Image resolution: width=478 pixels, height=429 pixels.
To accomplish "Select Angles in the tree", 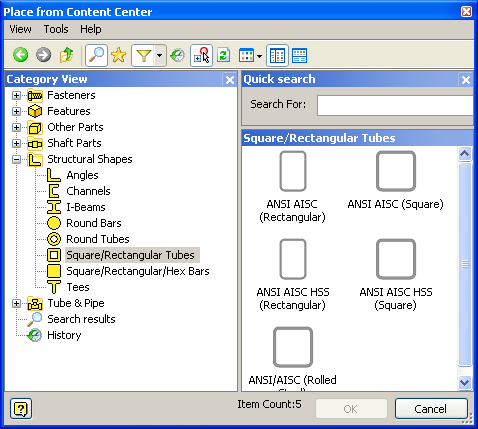I will 82,175.
